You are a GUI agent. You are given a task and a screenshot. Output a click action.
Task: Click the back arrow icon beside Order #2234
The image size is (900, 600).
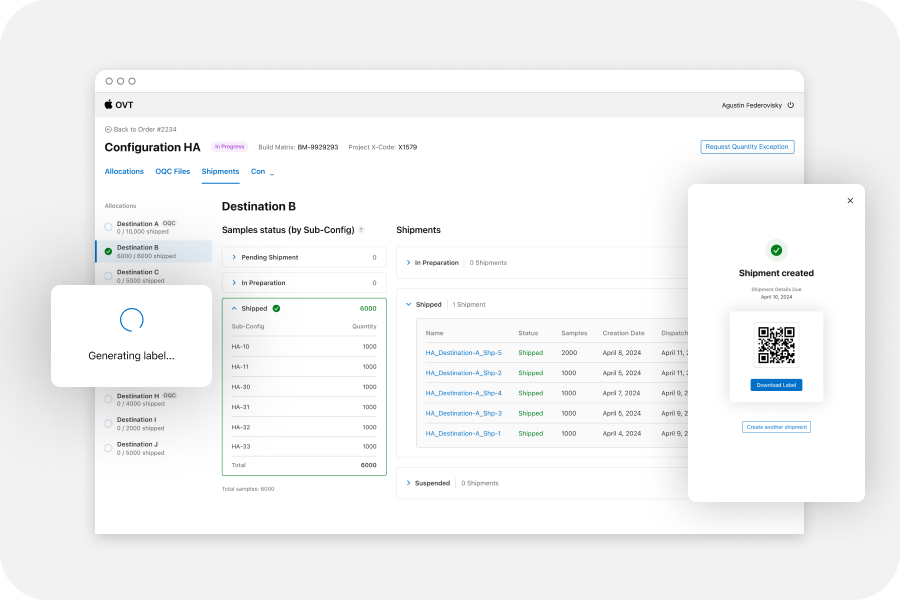pyautogui.click(x=108, y=130)
